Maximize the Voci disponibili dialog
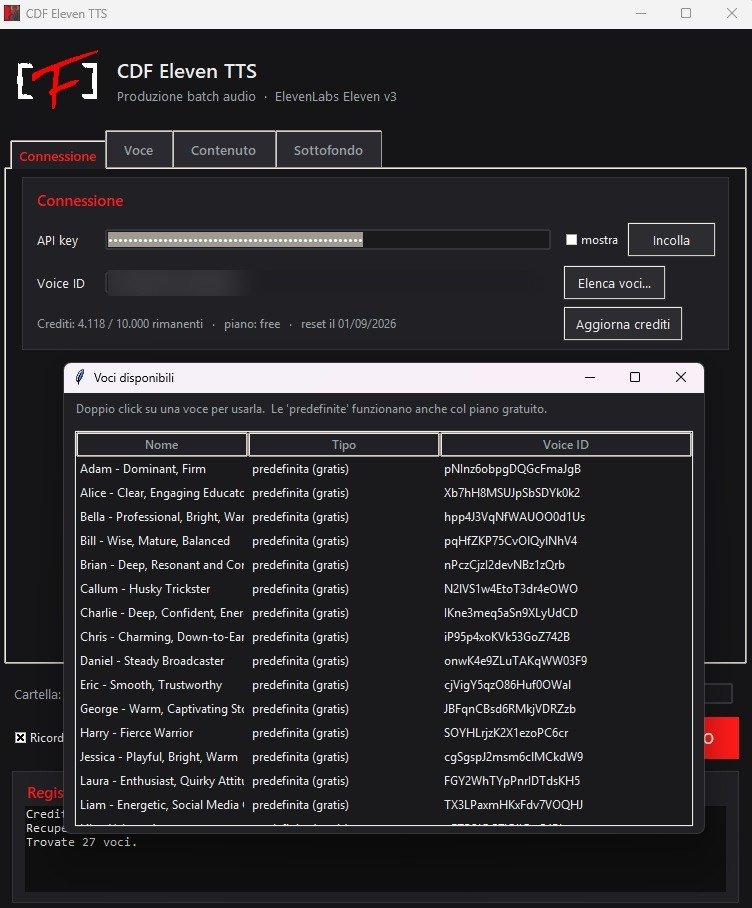 635,378
